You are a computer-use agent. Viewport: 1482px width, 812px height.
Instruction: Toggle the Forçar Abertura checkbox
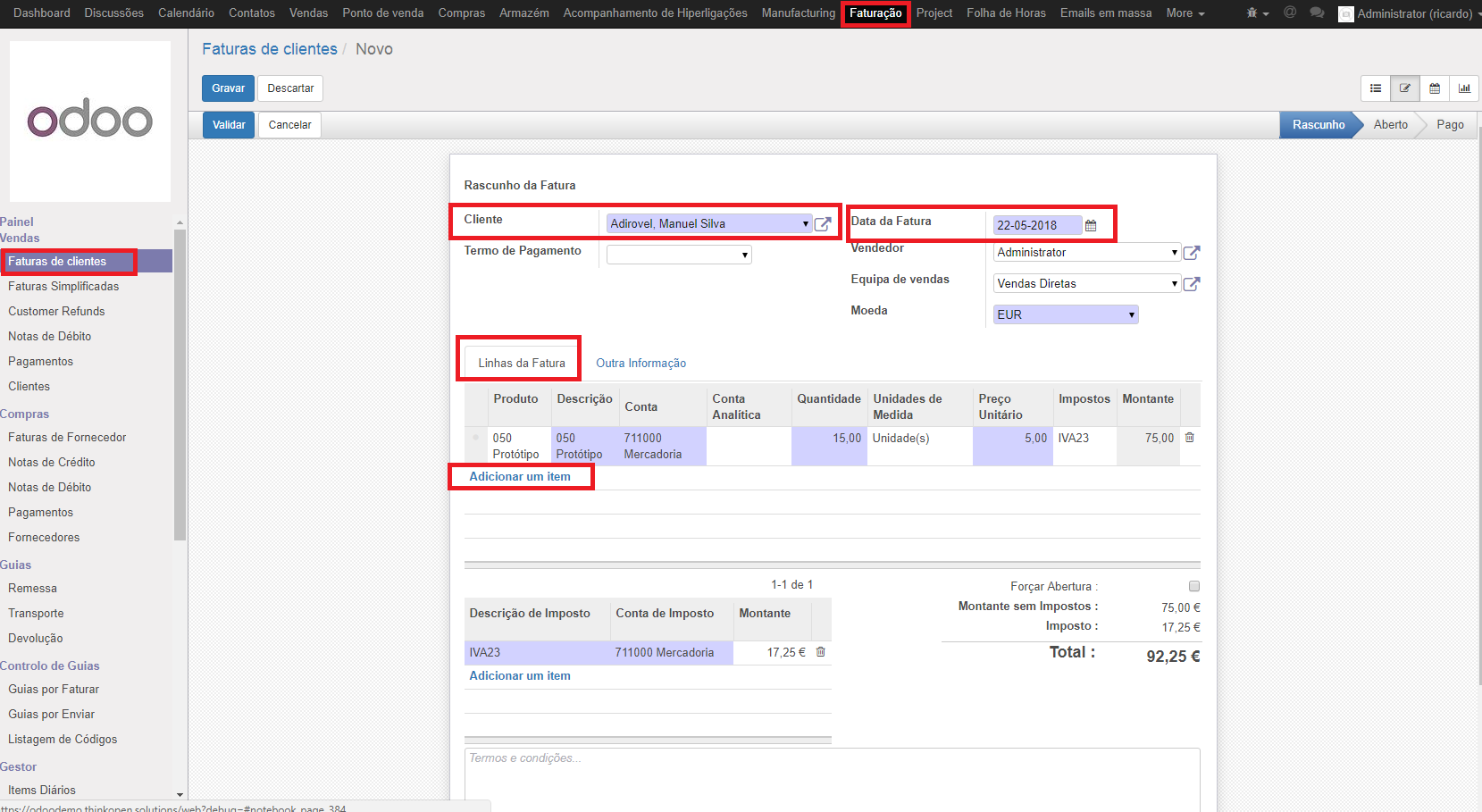pos(1194,586)
